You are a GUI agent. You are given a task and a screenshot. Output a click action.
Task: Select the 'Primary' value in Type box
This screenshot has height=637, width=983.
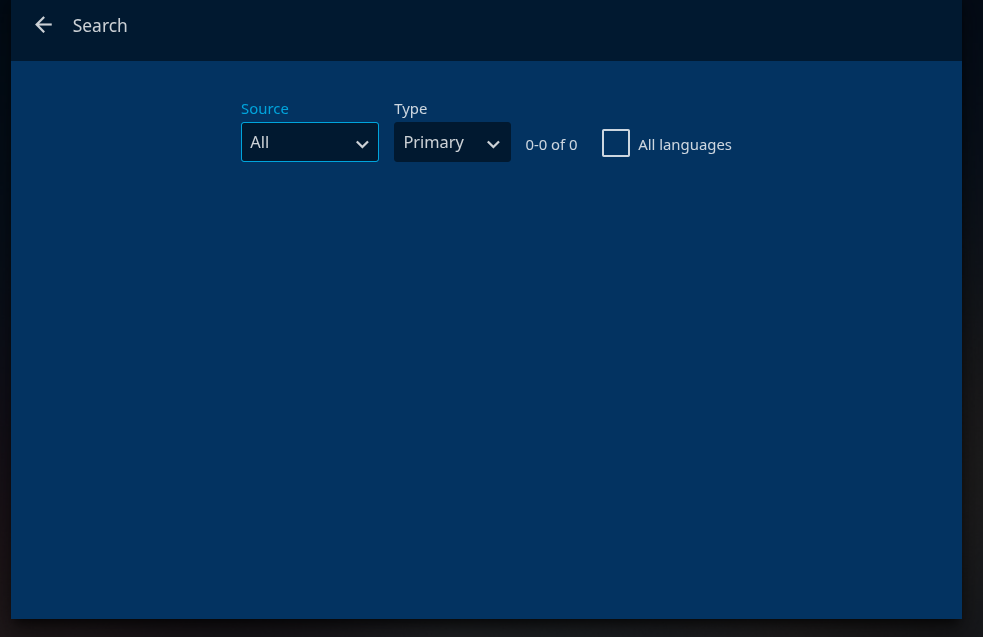pyautogui.click(x=434, y=143)
